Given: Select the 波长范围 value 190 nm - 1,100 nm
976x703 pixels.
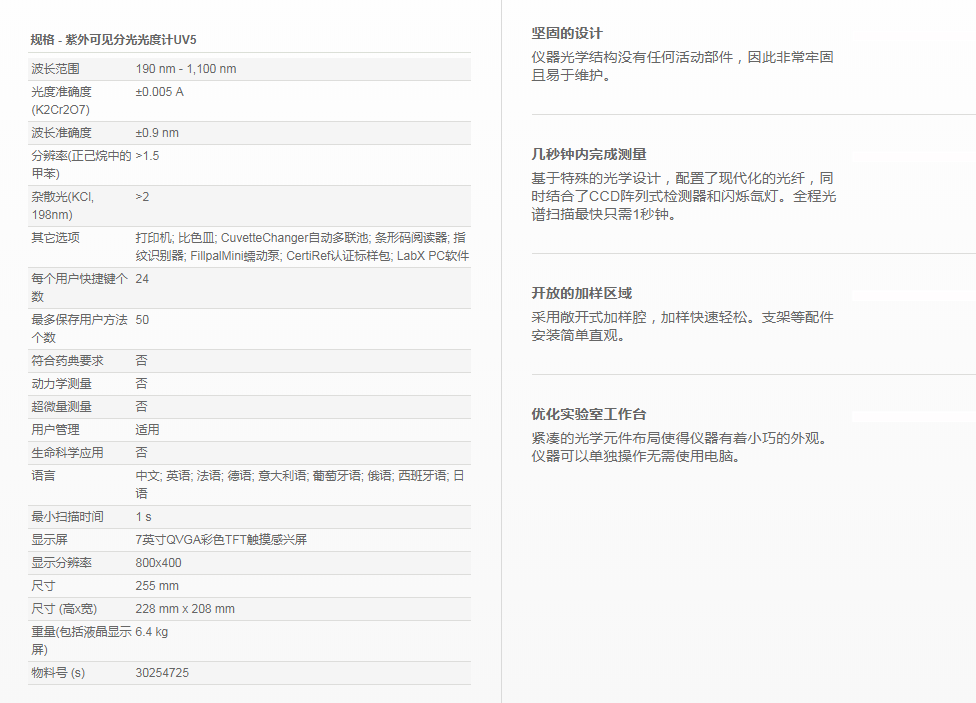Looking at the screenshot, I should [x=186, y=69].
